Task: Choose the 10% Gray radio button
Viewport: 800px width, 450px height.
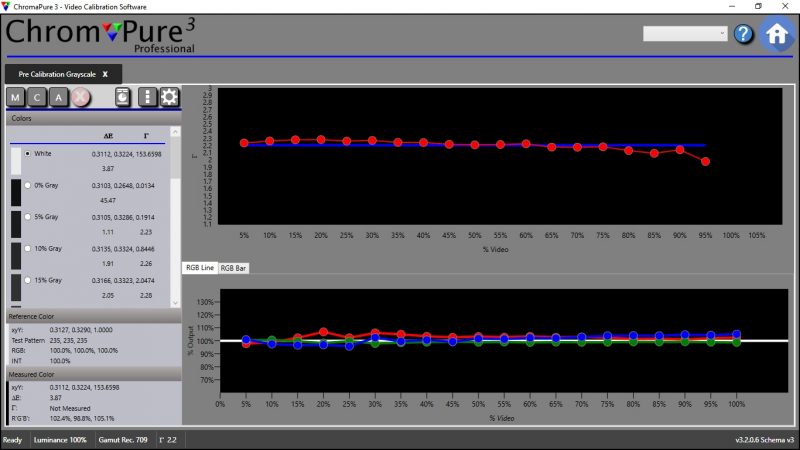Action: (x=27, y=247)
